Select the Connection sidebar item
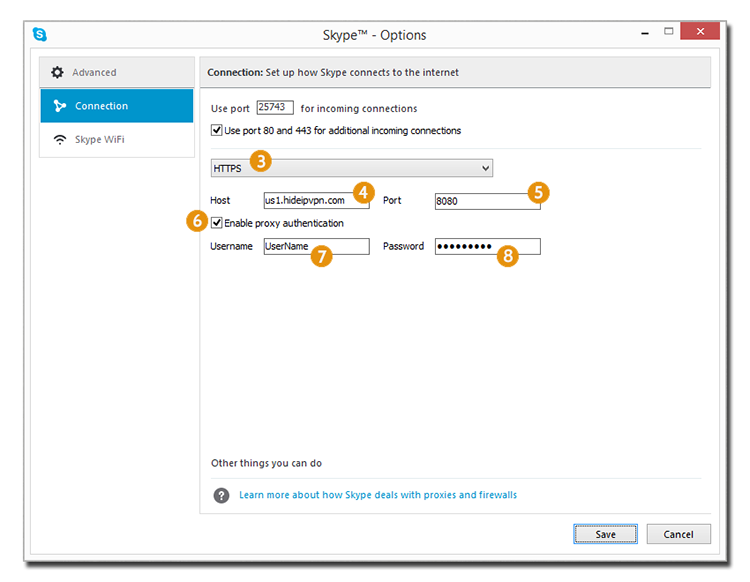Screen dimensions: 750x582 pyautogui.click(x=117, y=106)
